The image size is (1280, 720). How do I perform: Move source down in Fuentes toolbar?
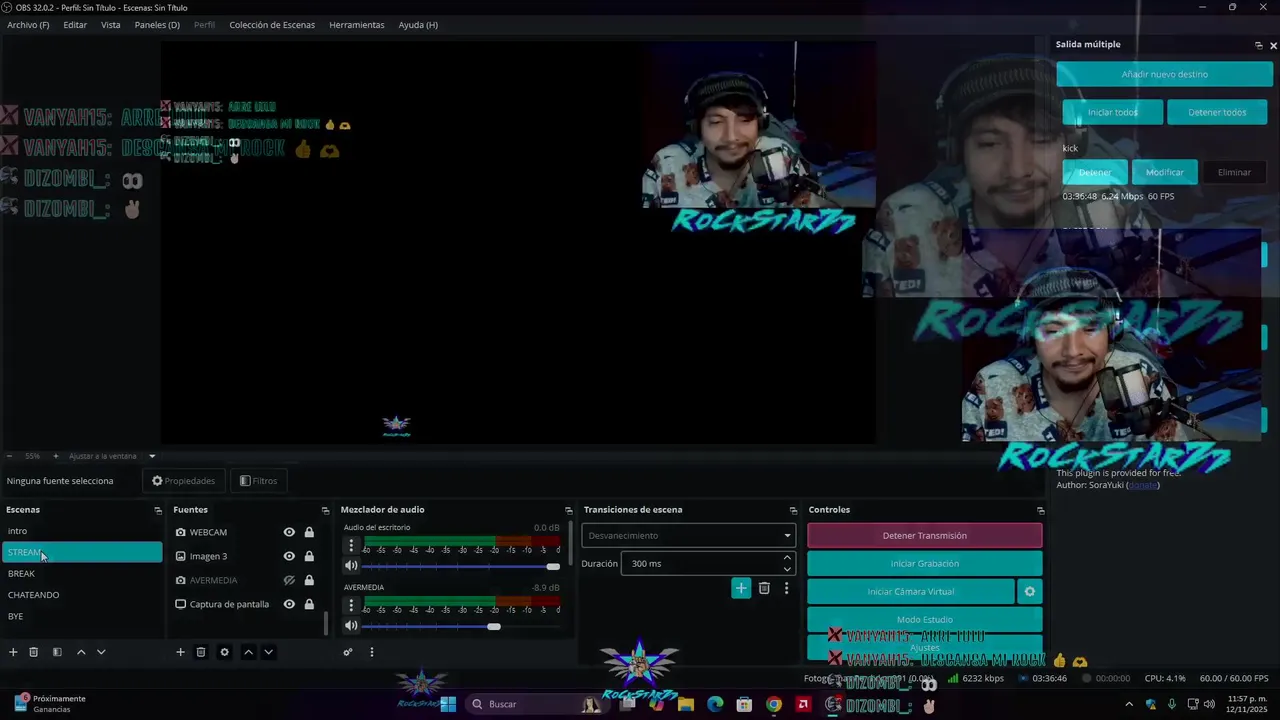[268, 652]
